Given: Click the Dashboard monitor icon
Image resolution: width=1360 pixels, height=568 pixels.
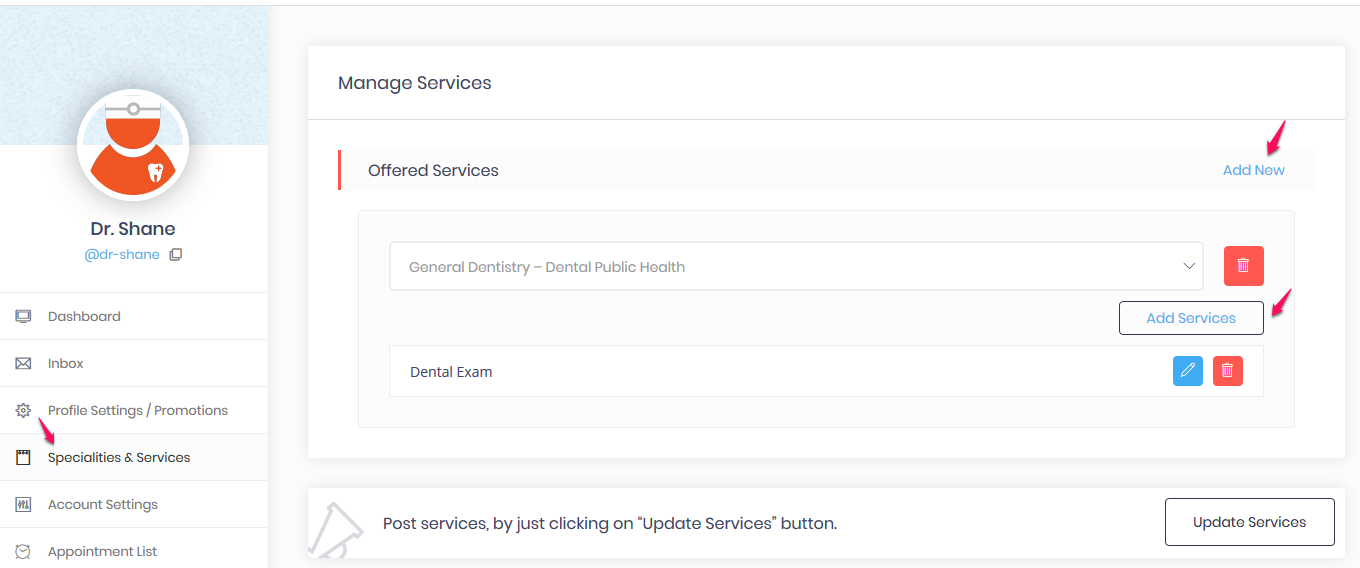Looking at the screenshot, I should [x=23, y=316].
